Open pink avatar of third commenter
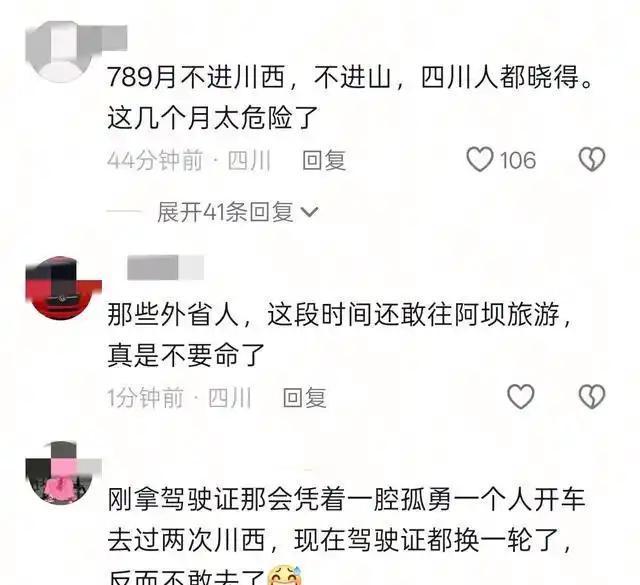 [x=60, y=474]
